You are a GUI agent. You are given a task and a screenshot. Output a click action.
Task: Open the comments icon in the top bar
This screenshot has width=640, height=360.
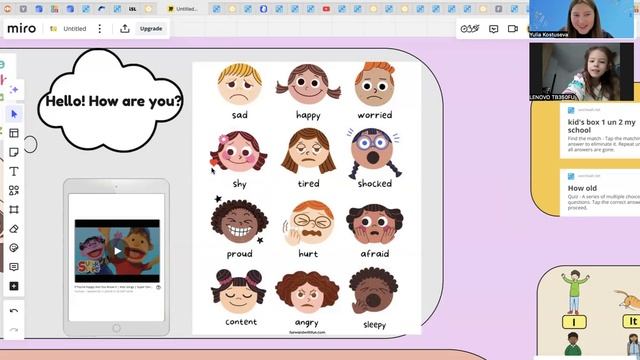493,29
